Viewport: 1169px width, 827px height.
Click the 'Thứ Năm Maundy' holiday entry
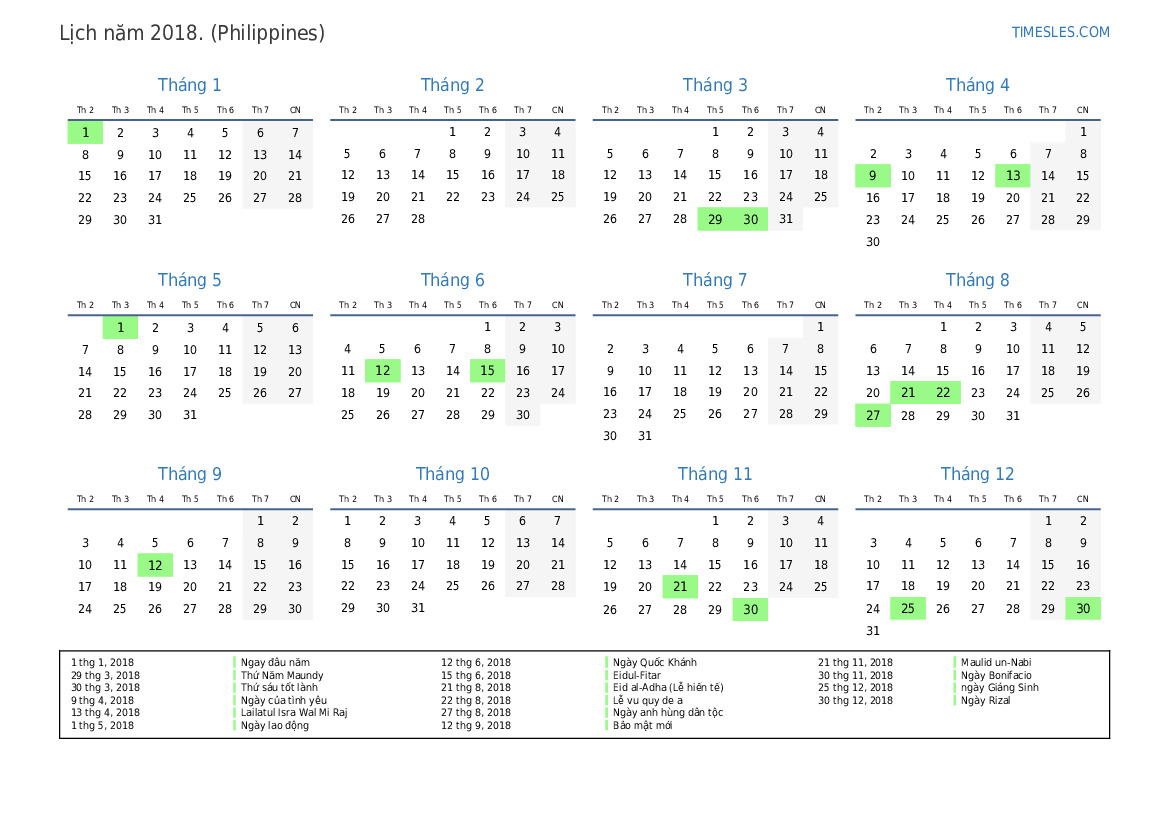[x=282, y=675]
